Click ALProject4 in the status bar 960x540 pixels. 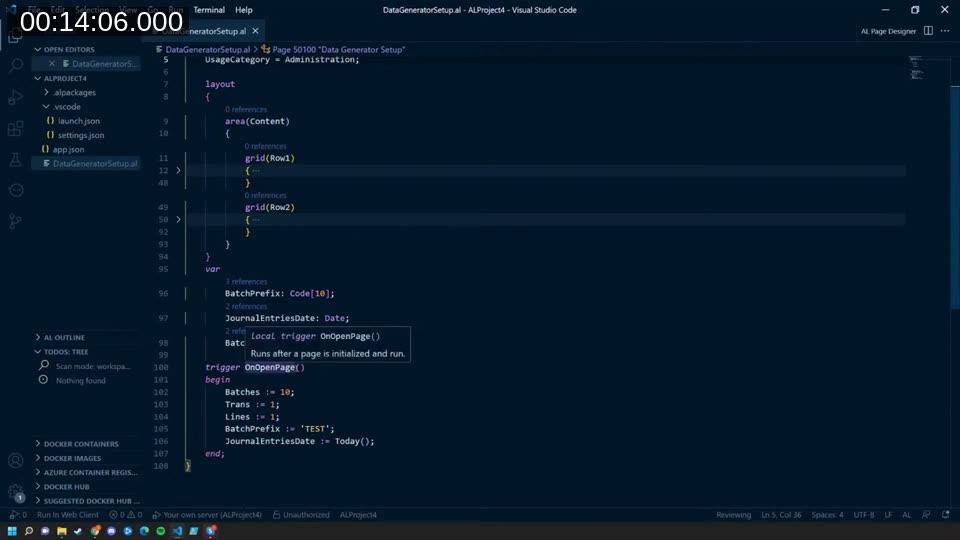coord(358,515)
